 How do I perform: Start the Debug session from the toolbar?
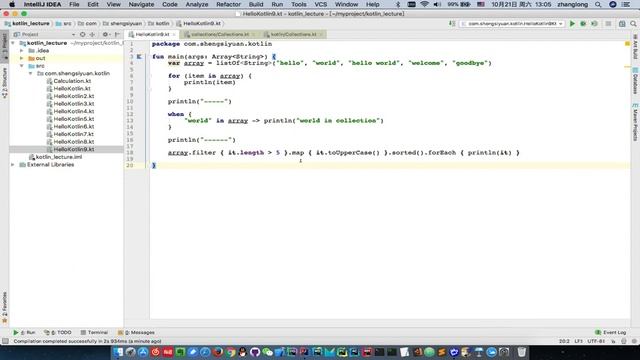583,24
